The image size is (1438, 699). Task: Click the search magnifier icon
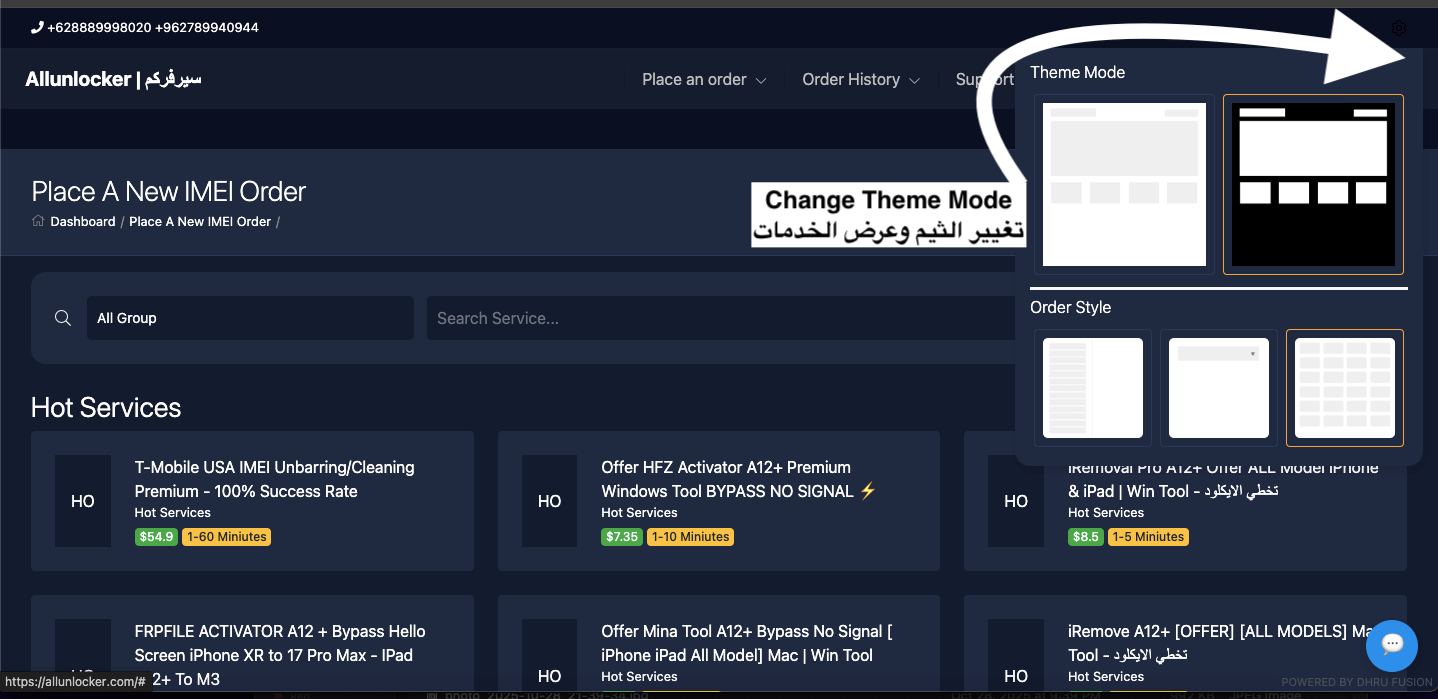(62, 317)
